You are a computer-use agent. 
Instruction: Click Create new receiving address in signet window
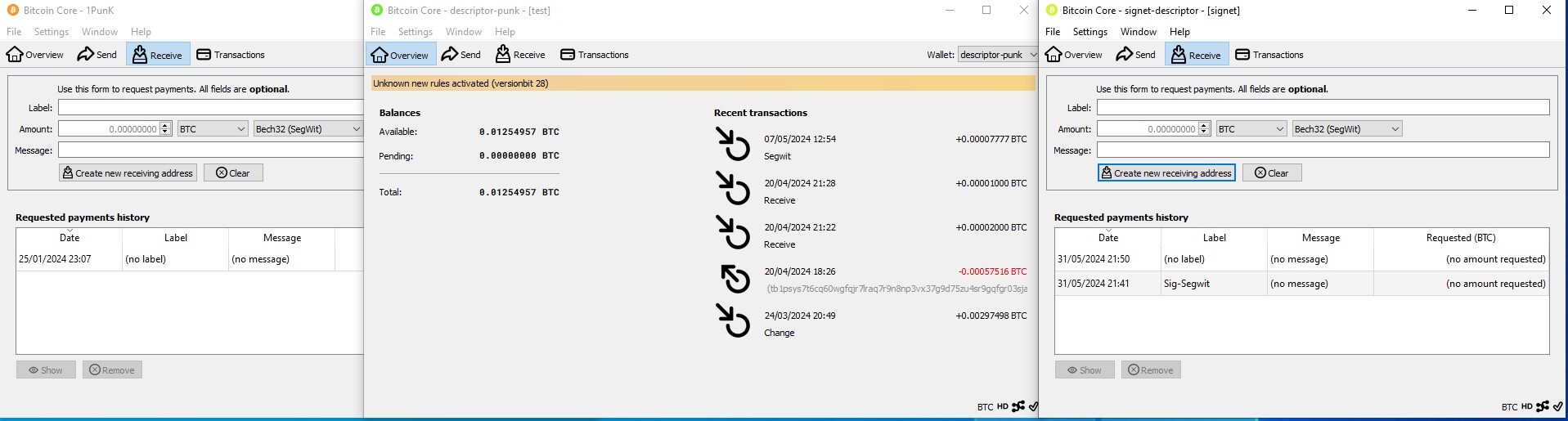pyautogui.click(x=1166, y=173)
